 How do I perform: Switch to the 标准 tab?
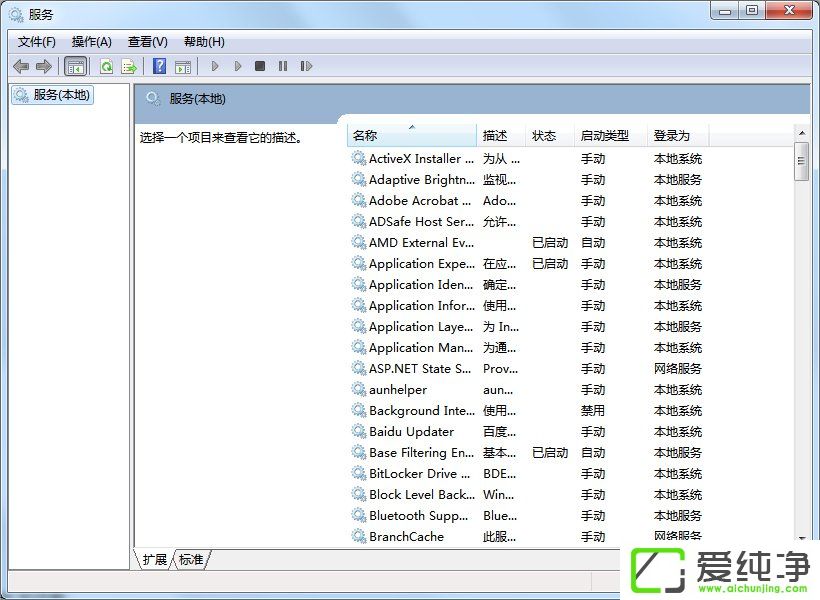191,559
